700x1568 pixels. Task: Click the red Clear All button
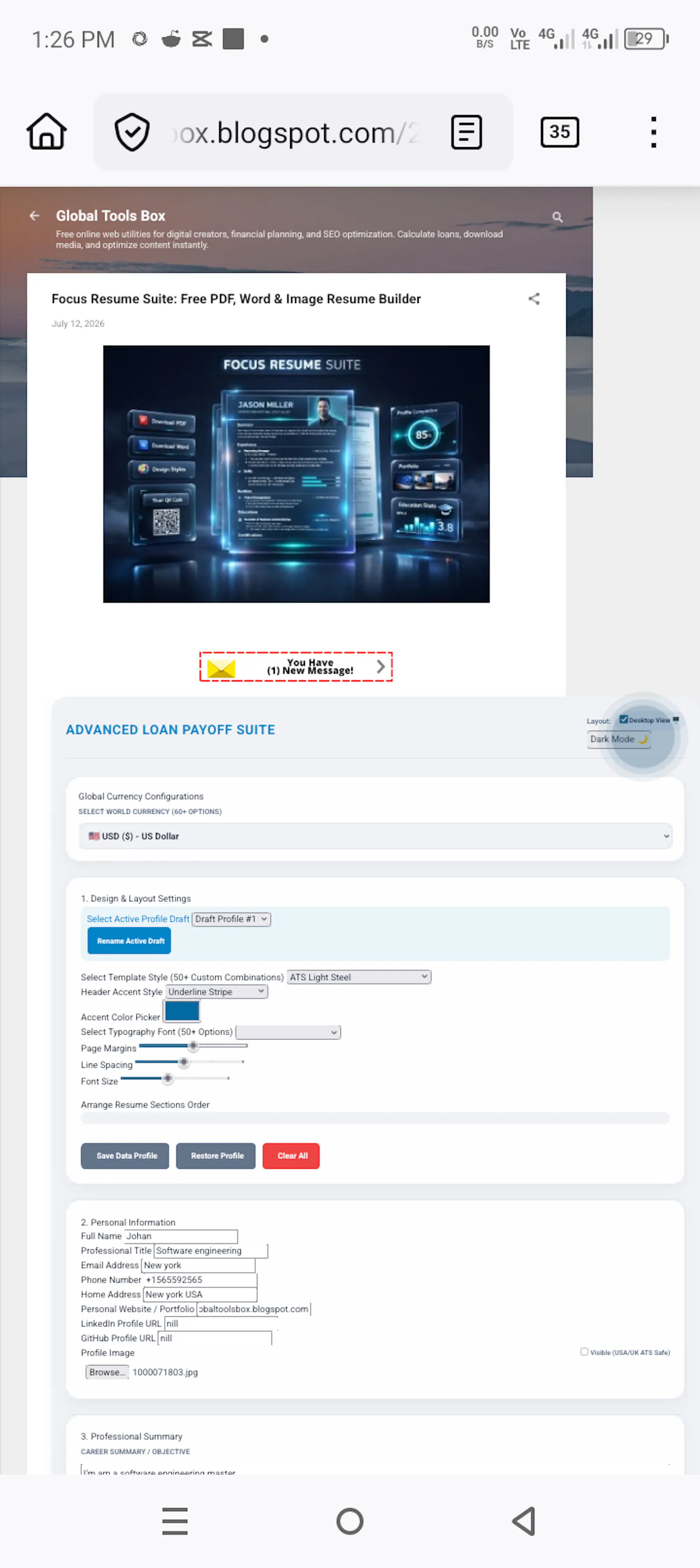291,1155
